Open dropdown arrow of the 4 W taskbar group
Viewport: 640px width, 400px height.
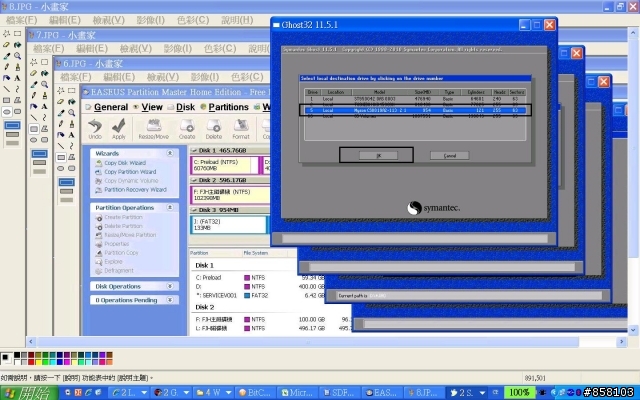click(x=229, y=393)
